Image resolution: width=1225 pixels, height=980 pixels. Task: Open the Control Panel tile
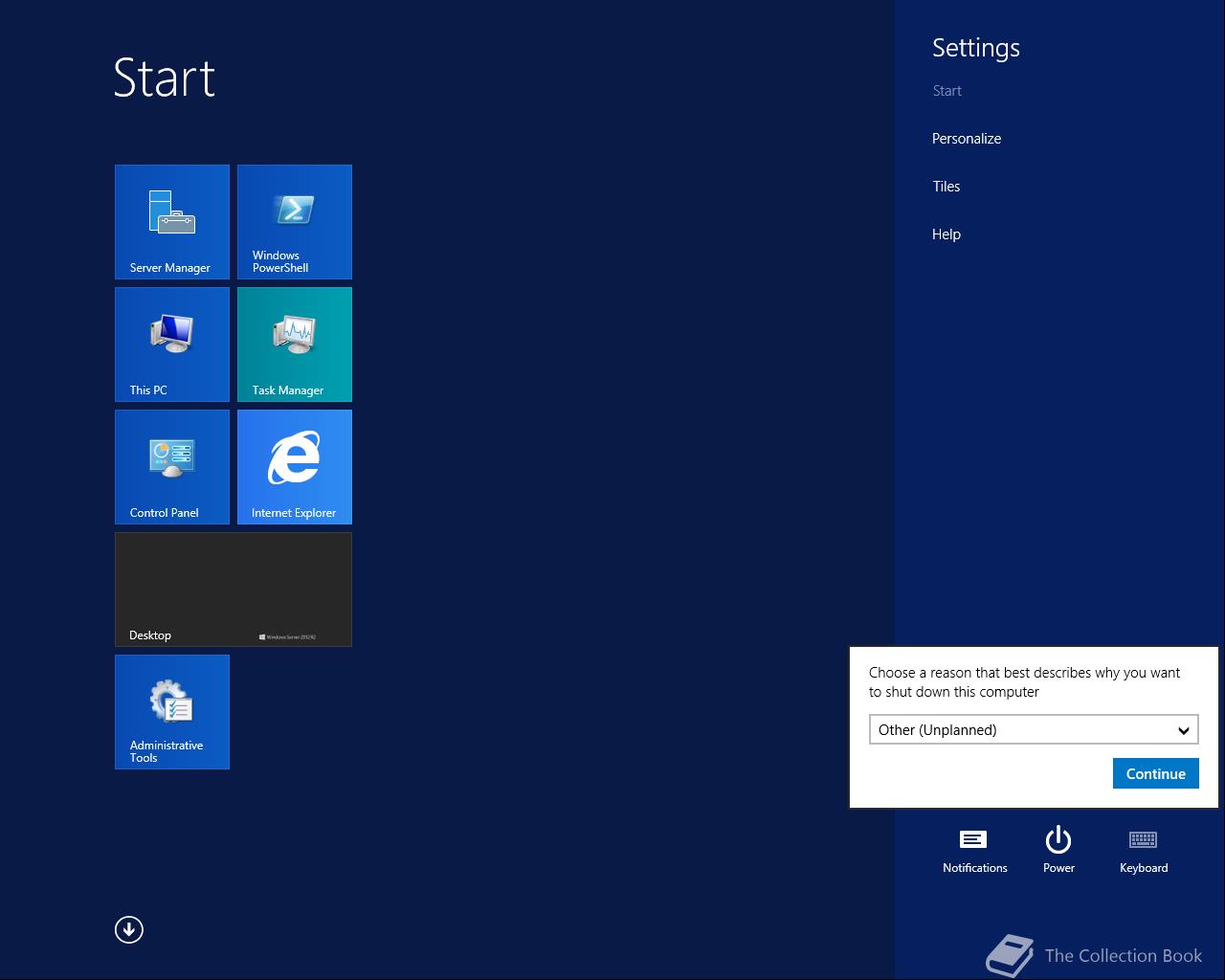coord(172,467)
